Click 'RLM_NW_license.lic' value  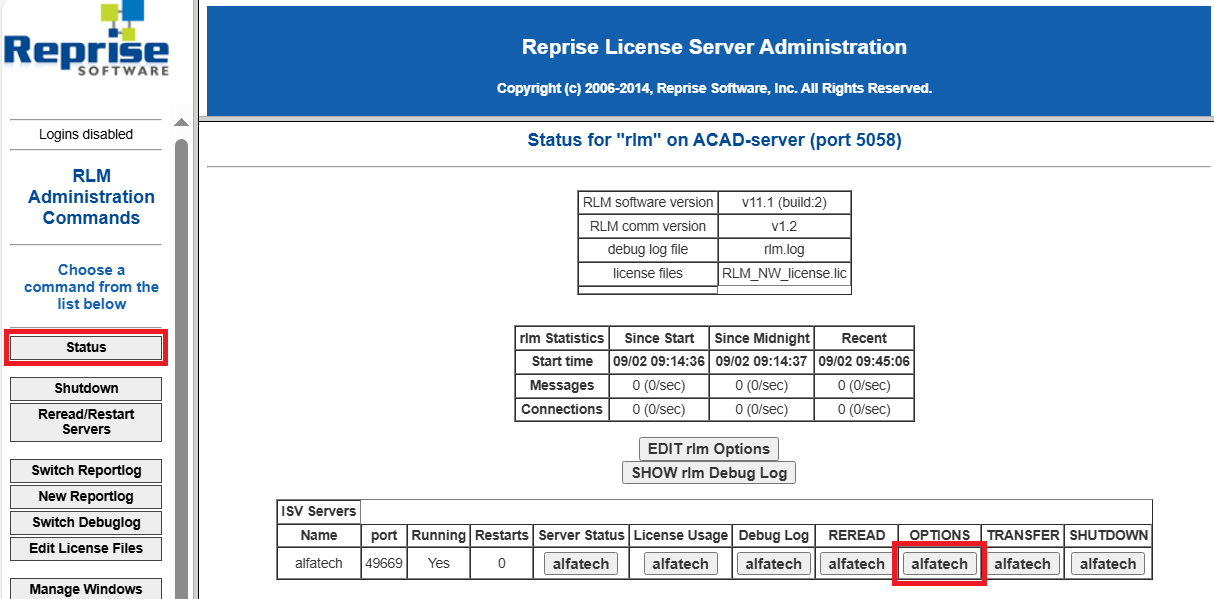click(784, 274)
